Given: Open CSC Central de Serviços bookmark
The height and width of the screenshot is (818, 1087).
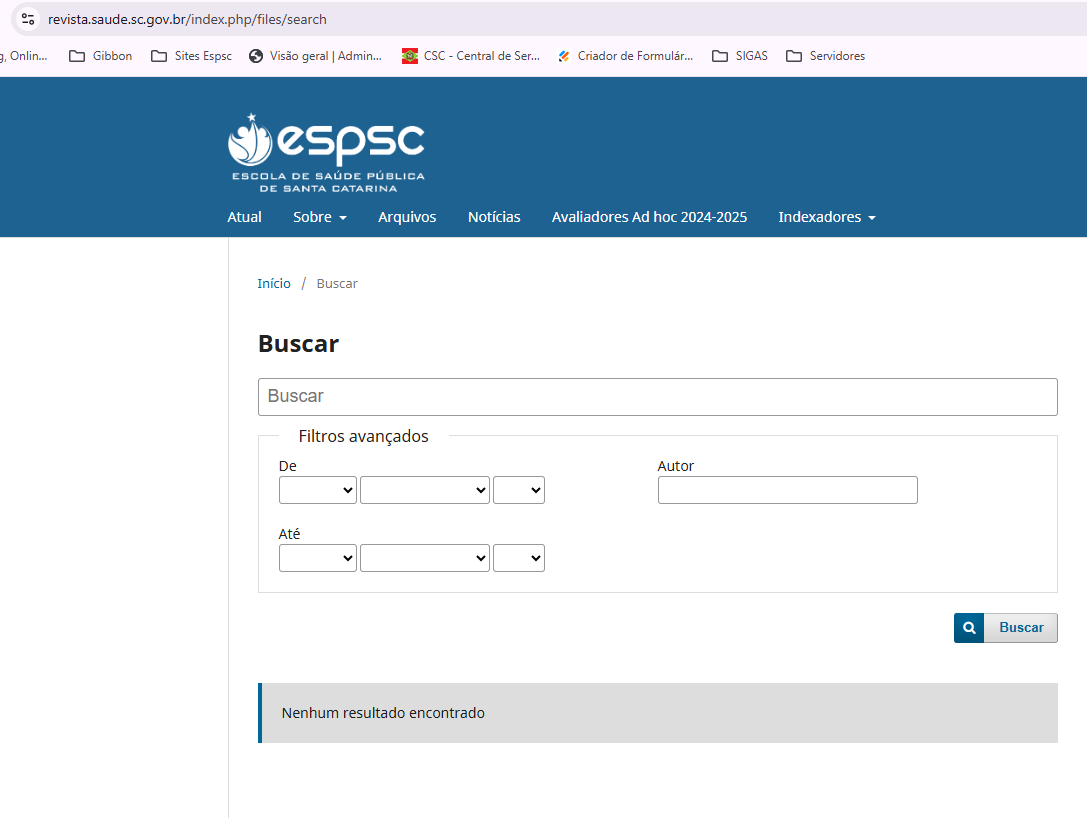Looking at the screenshot, I should (x=470, y=56).
